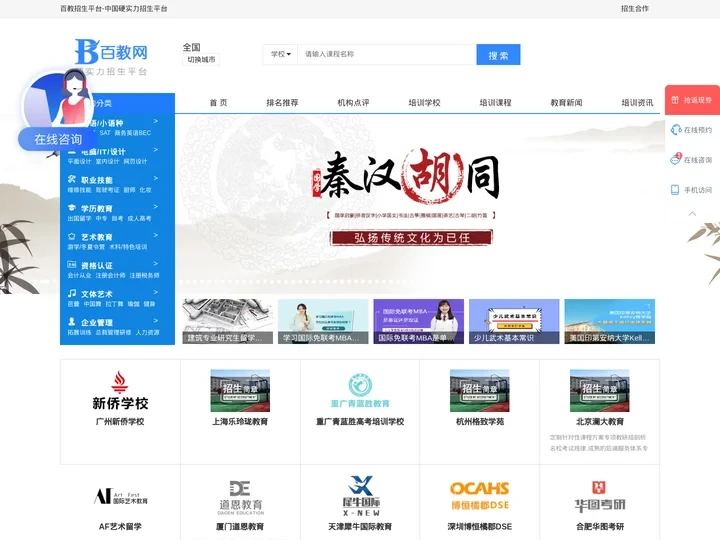This screenshot has height=540, width=720.
Task: Click the 招生合作 link in top bar
Action: click(635, 9)
